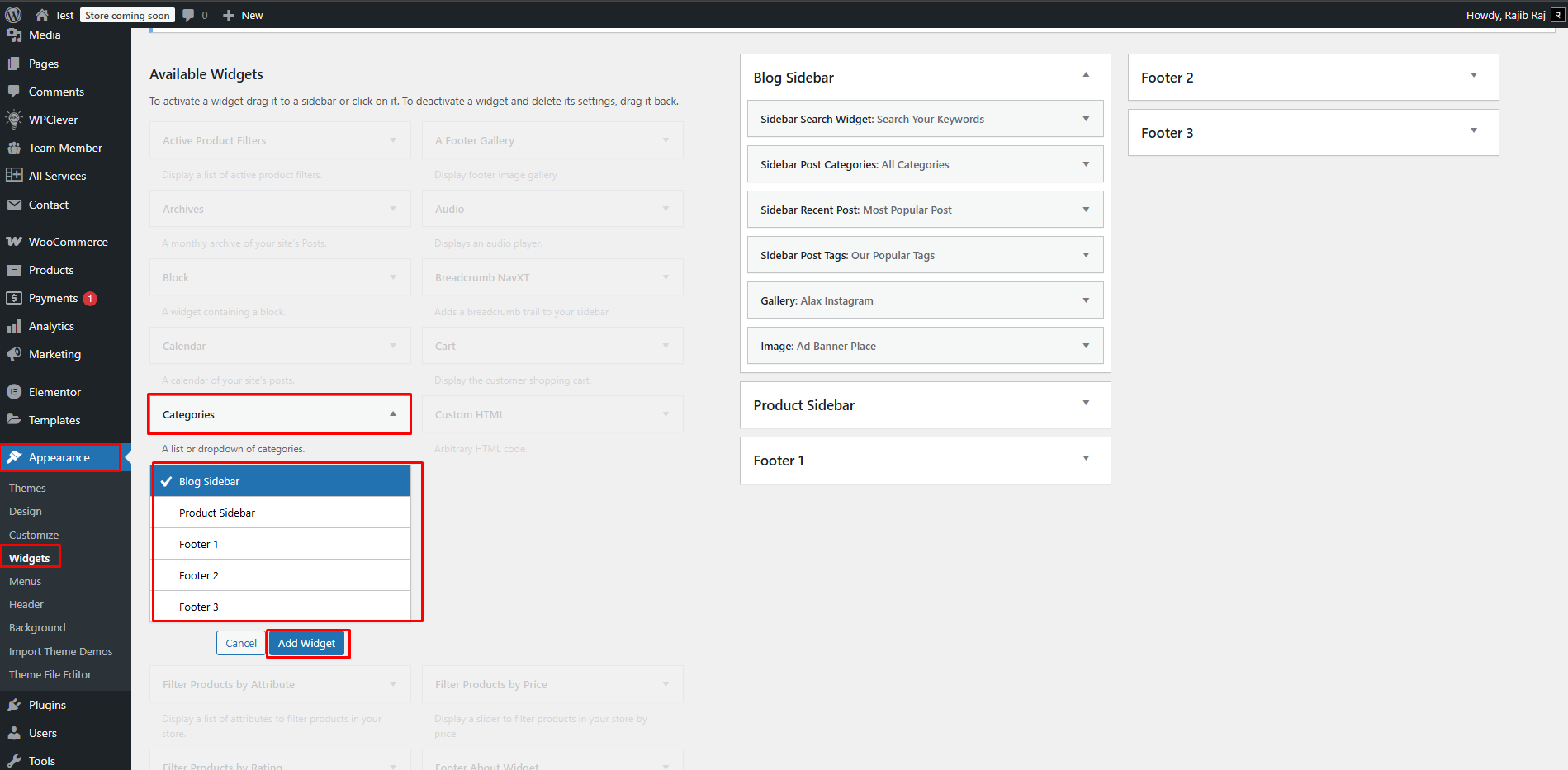Choose Footer 3 in the chooser list

(281, 607)
